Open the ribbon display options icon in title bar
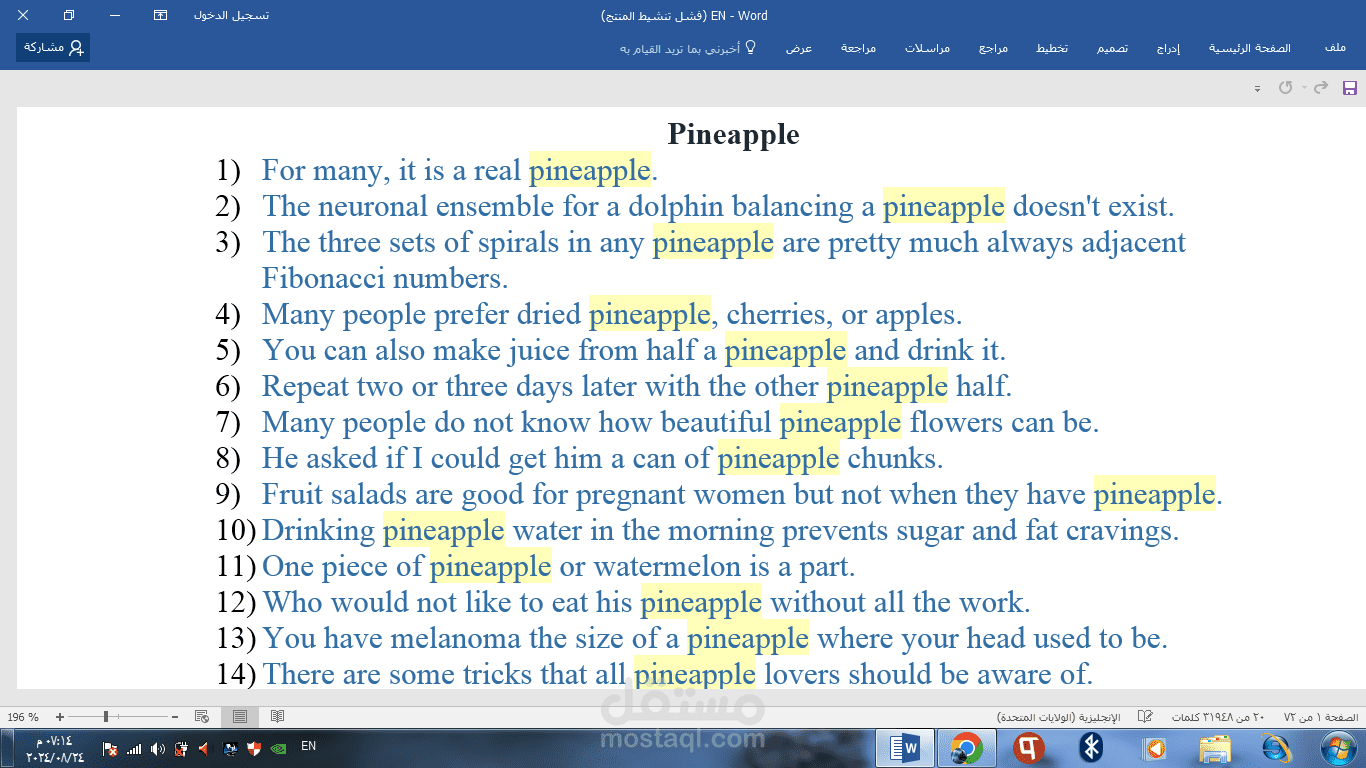The height and width of the screenshot is (768, 1366). pyautogui.click(x=160, y=15)
